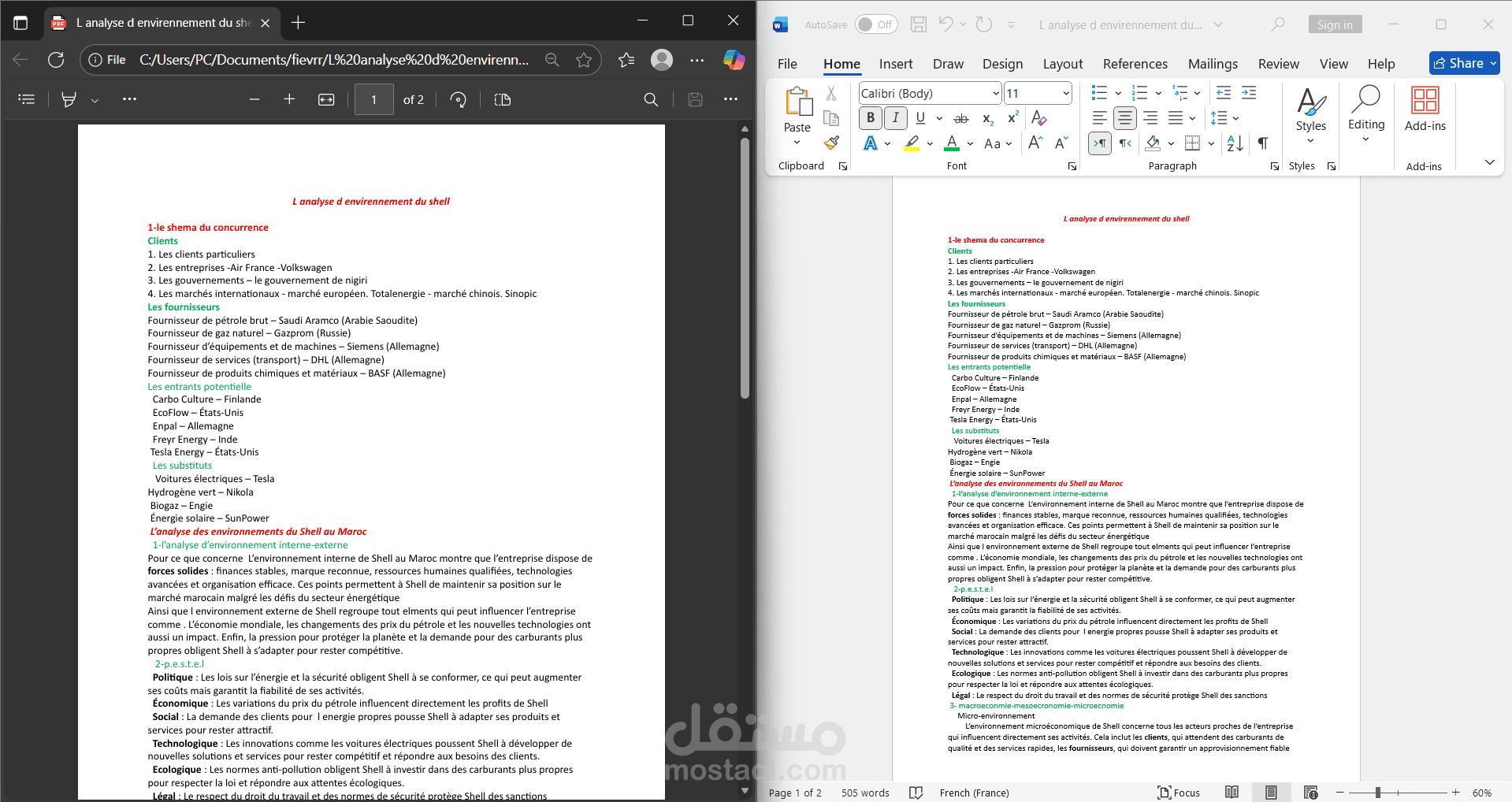The height and width of the screenshot is (802, 1512).
Task: Switch PDF page view layout
Action: click(502, 99)
